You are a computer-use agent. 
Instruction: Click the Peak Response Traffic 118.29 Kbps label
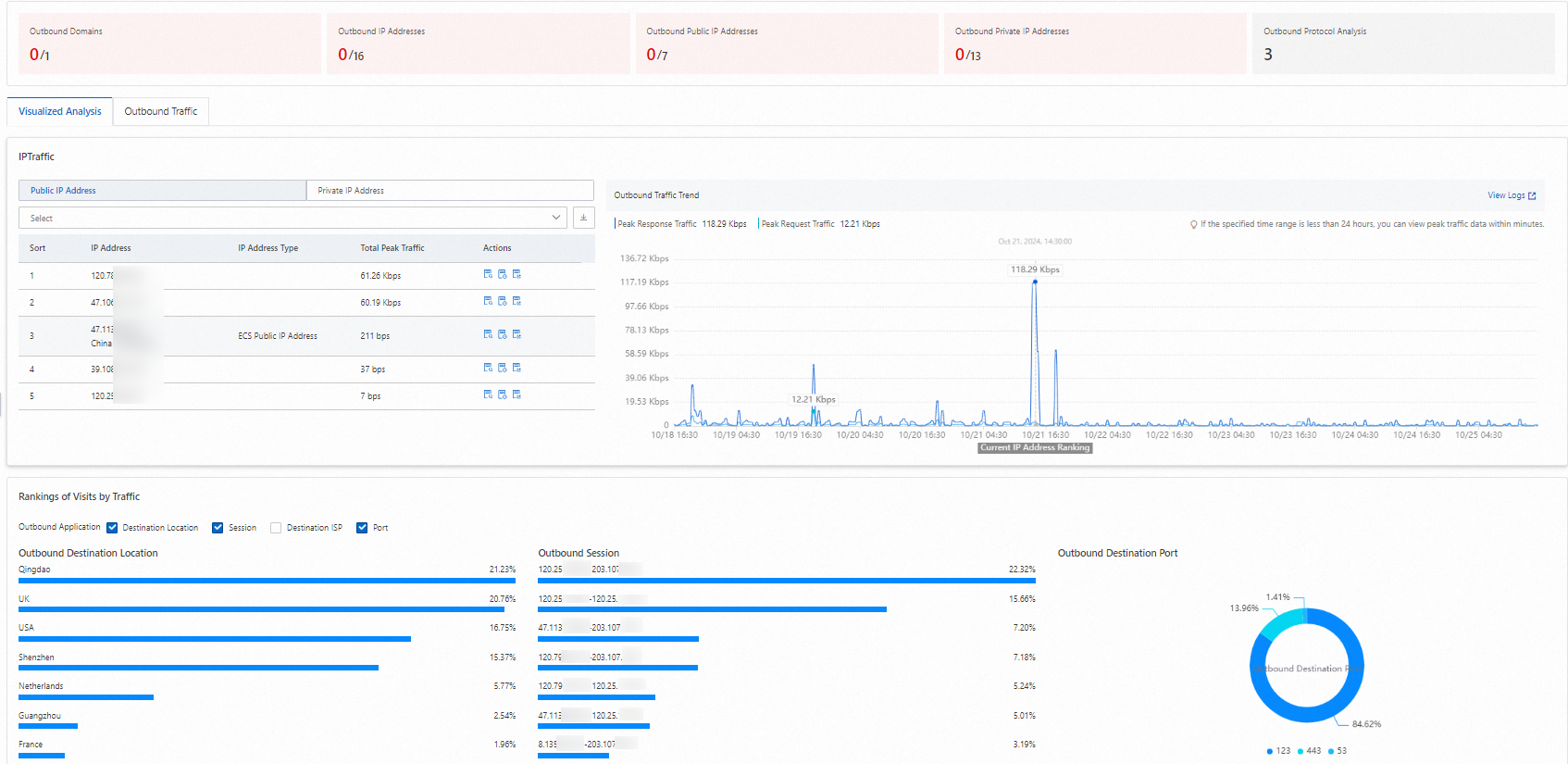[682, 224]
